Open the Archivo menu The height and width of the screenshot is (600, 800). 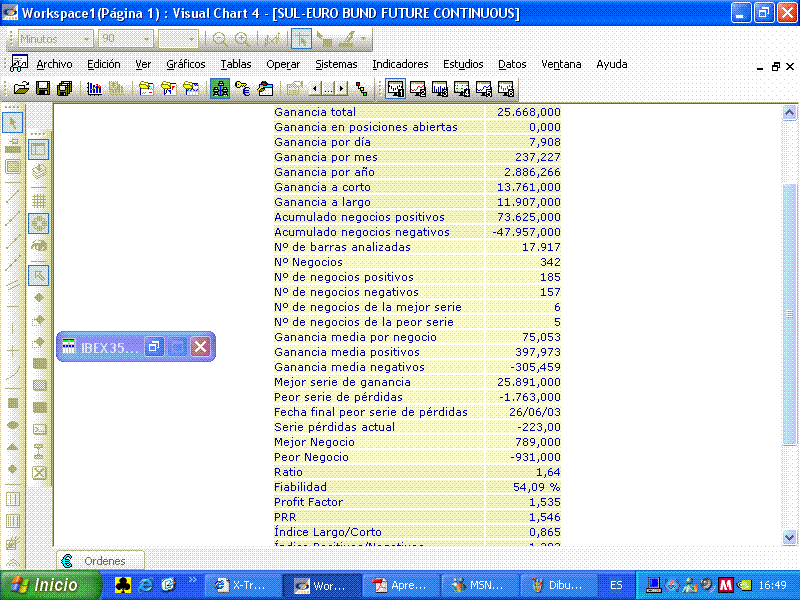(54, 64)
